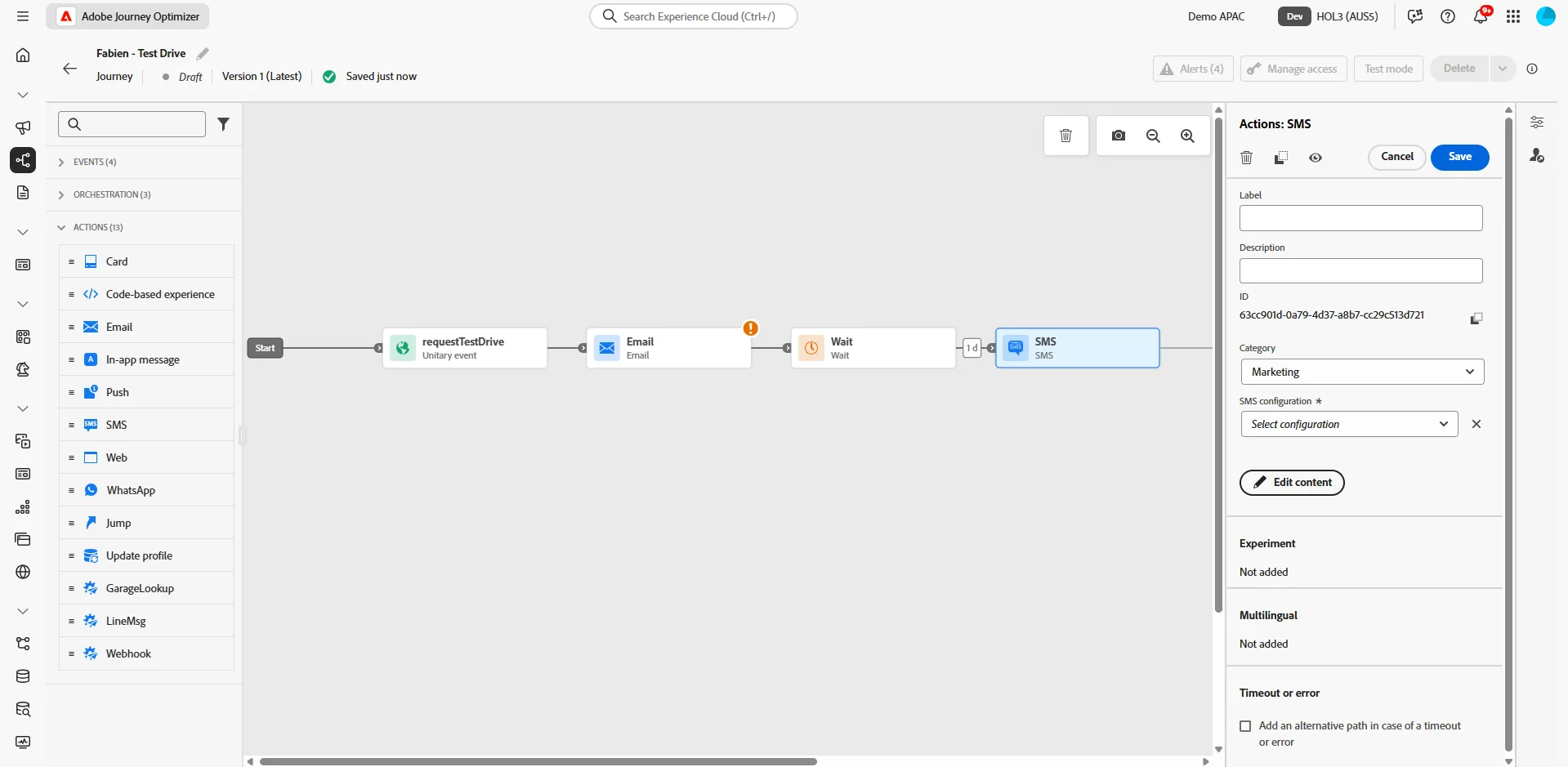
Task: Select the requestTestDrive event node
Action: 464,348
